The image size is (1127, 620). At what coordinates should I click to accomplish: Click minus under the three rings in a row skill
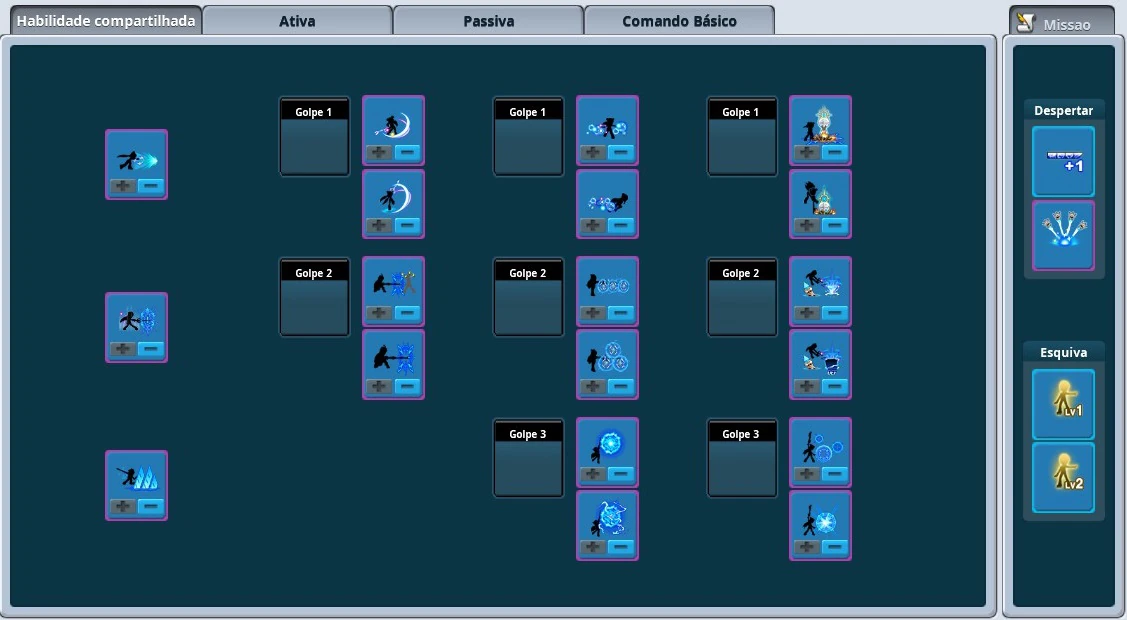point(621,313)
